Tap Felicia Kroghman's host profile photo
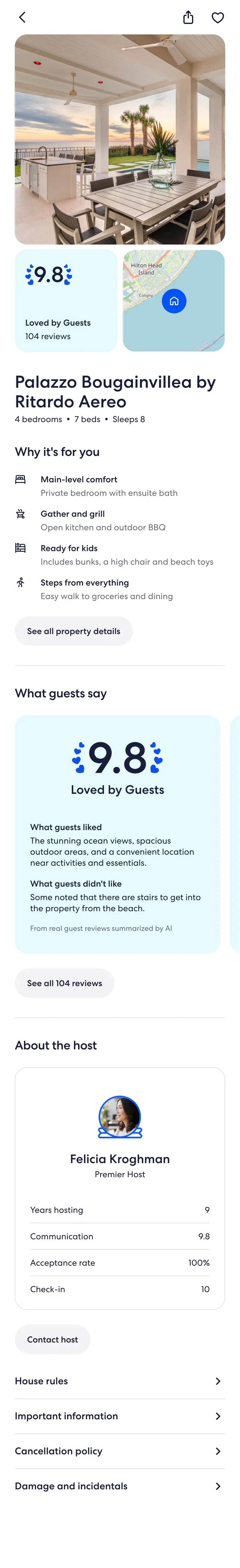This screenshot has height=1568, width=240. [x=120, y=1117]
